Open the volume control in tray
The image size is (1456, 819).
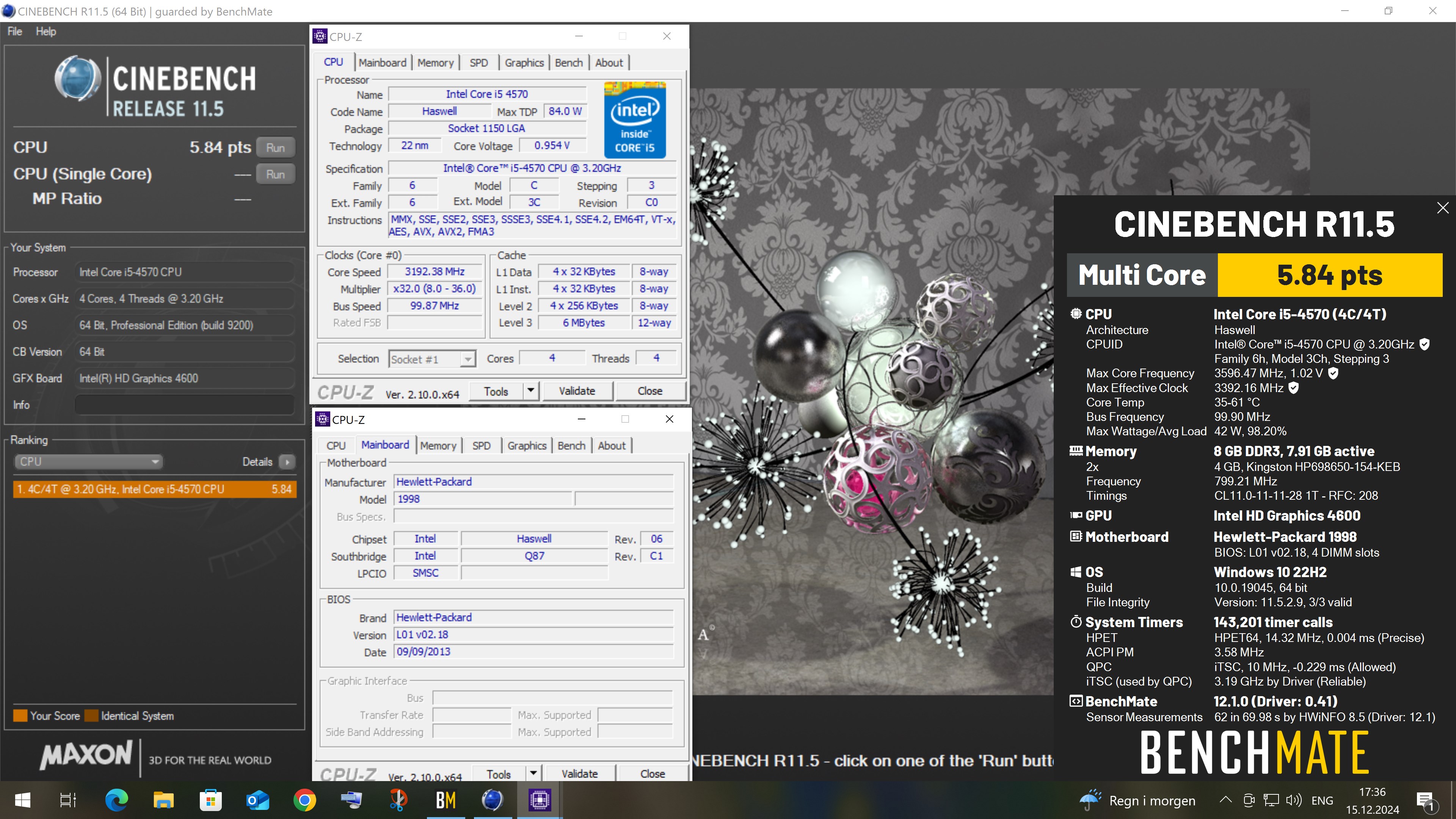(1294, 800)
